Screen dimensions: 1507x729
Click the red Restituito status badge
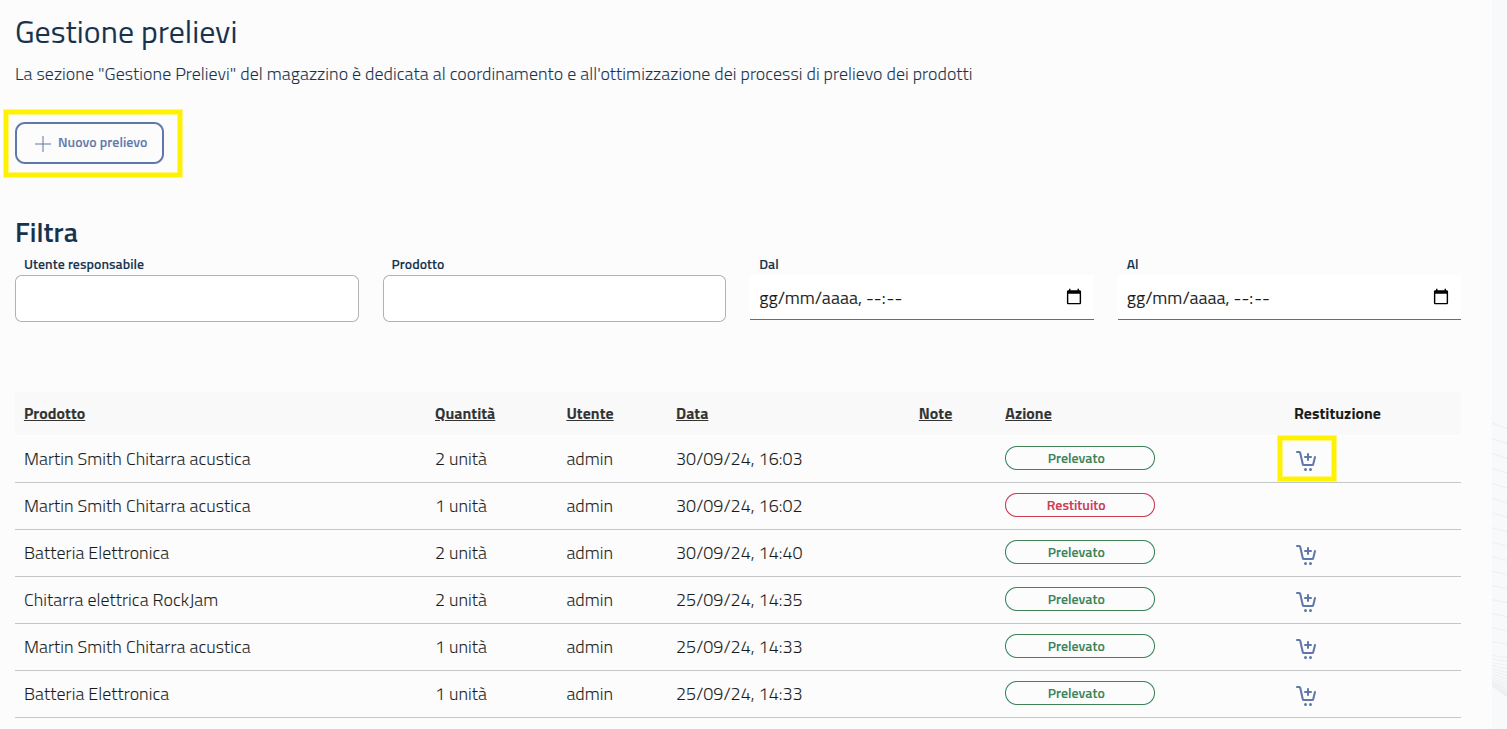click(x=1079, y=506)
